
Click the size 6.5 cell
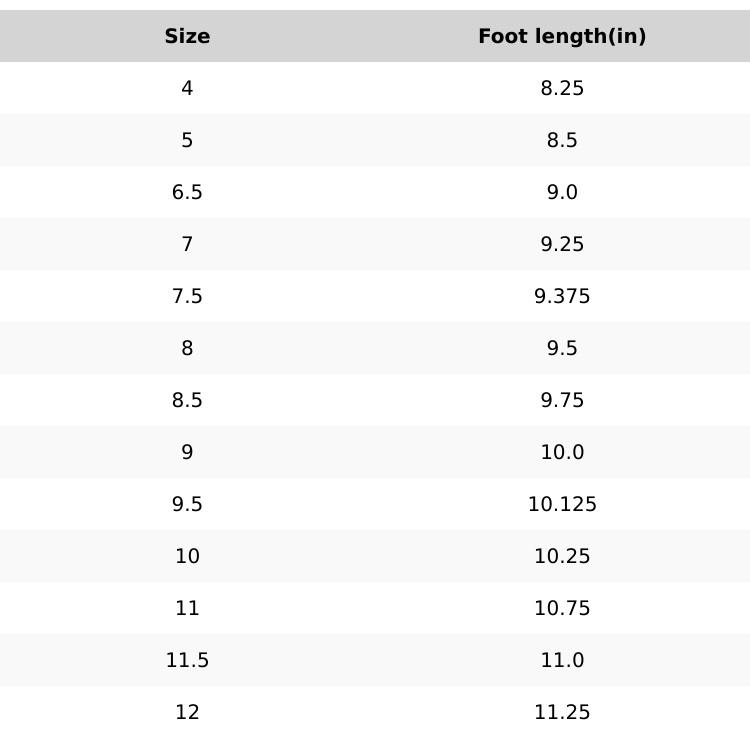[x=187, y=192]
